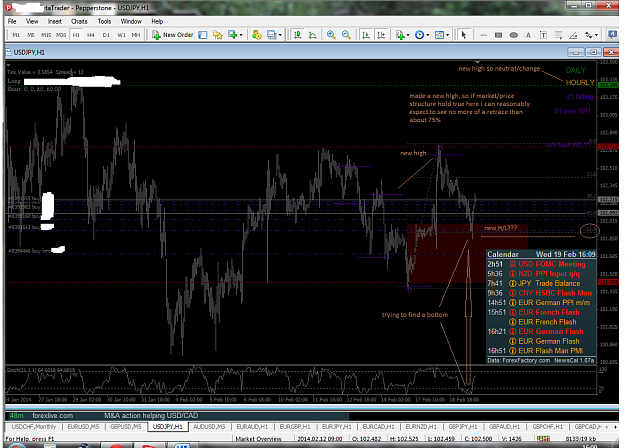Select the trend by angle tool

pos(573,35)
